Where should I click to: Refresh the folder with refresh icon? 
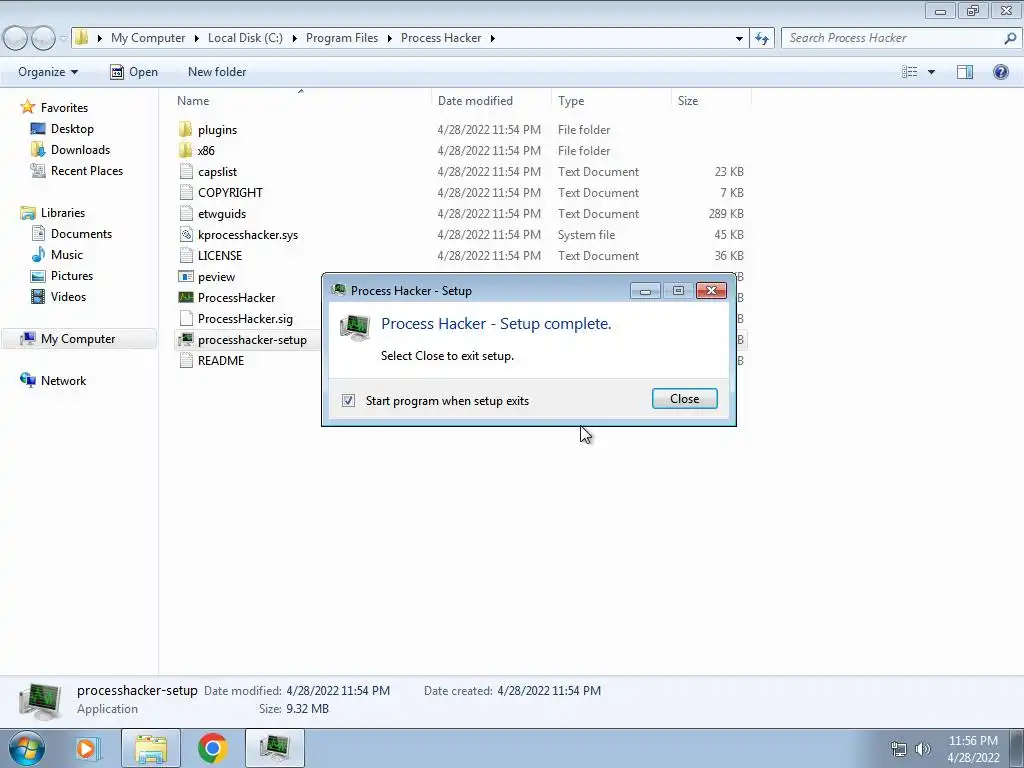pos(761,38)
